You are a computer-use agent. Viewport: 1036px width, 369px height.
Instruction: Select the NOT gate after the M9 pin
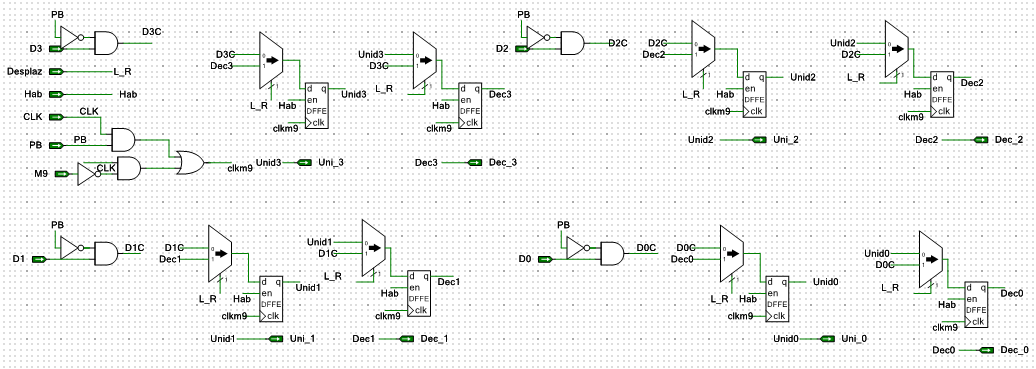(x=89, y=174)
